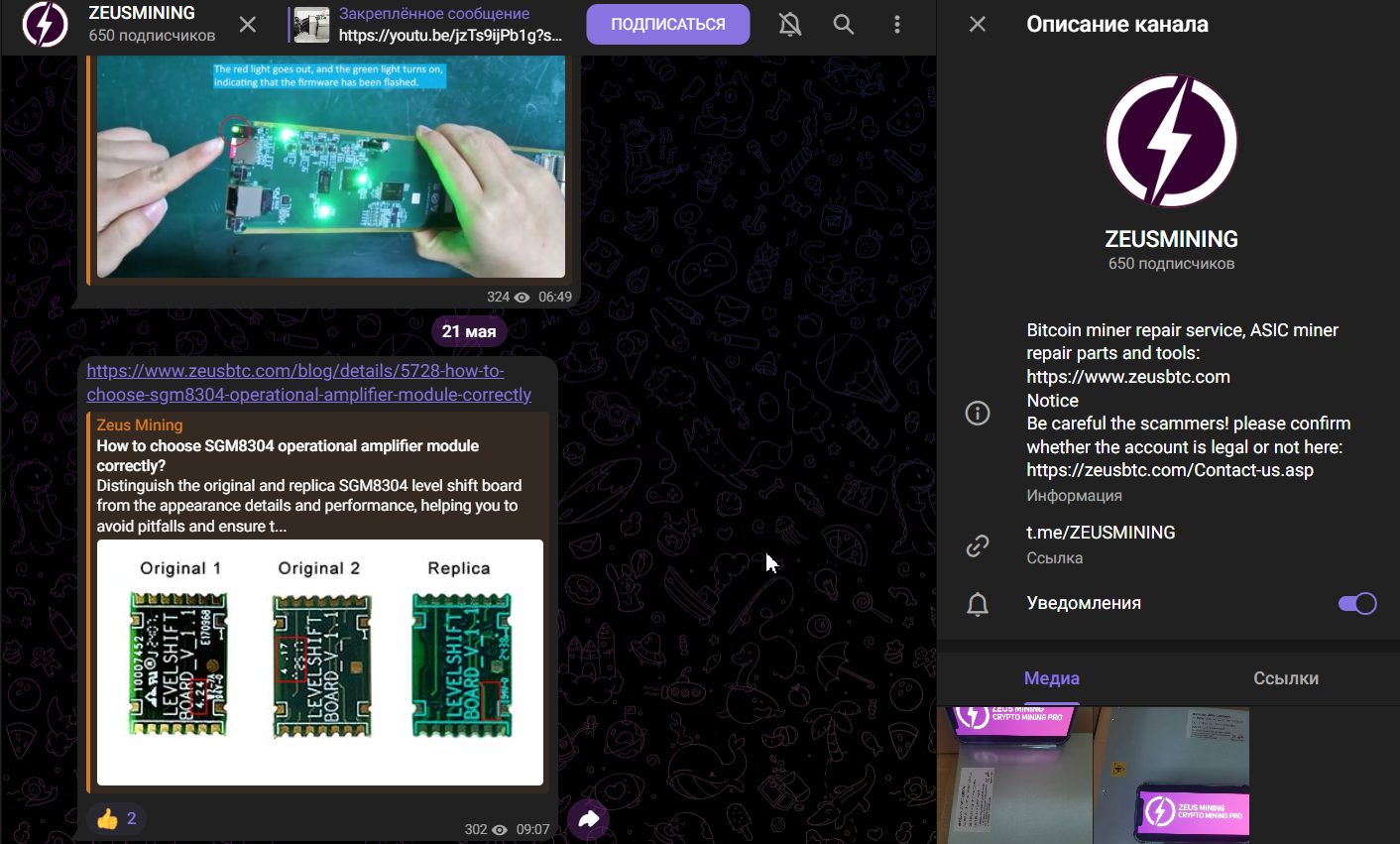Click the Закреплённое сообщение label
This screenshot has height=844, width=1400.
click(x=434, y=14)
